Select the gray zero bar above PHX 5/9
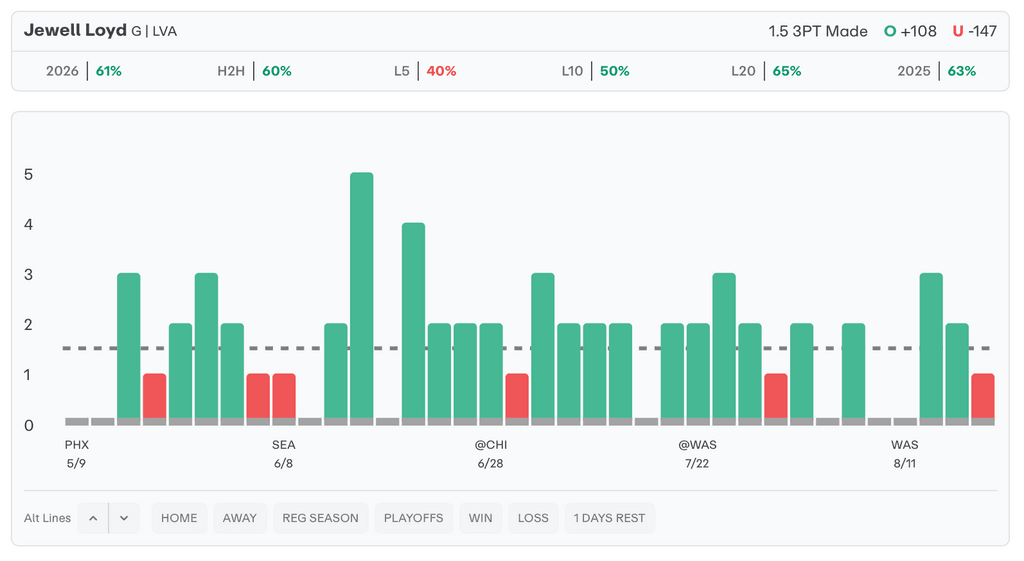The image size is (1024, 561). pos(77,422)
